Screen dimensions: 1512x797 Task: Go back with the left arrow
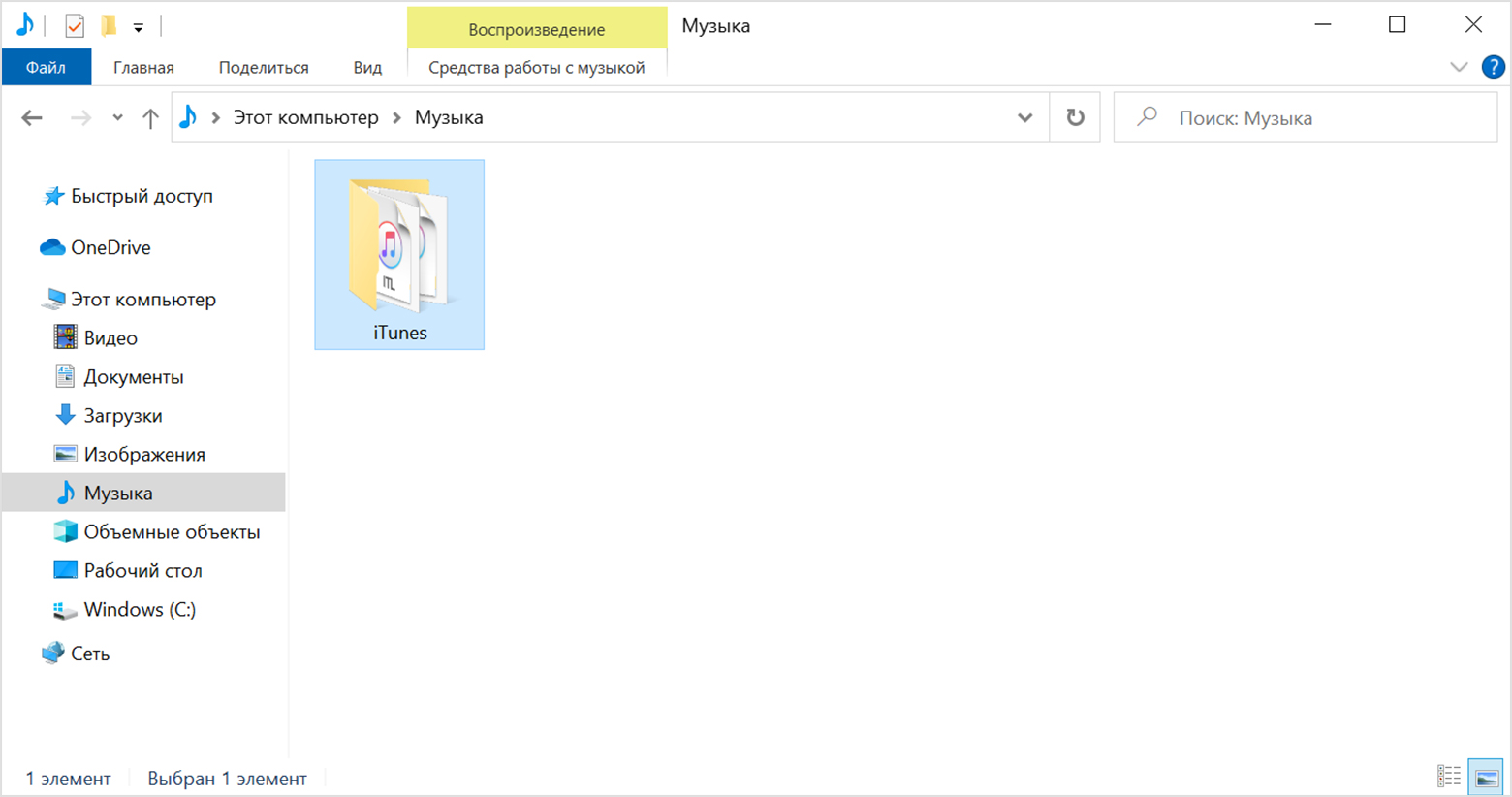click(x=32, y=118)
